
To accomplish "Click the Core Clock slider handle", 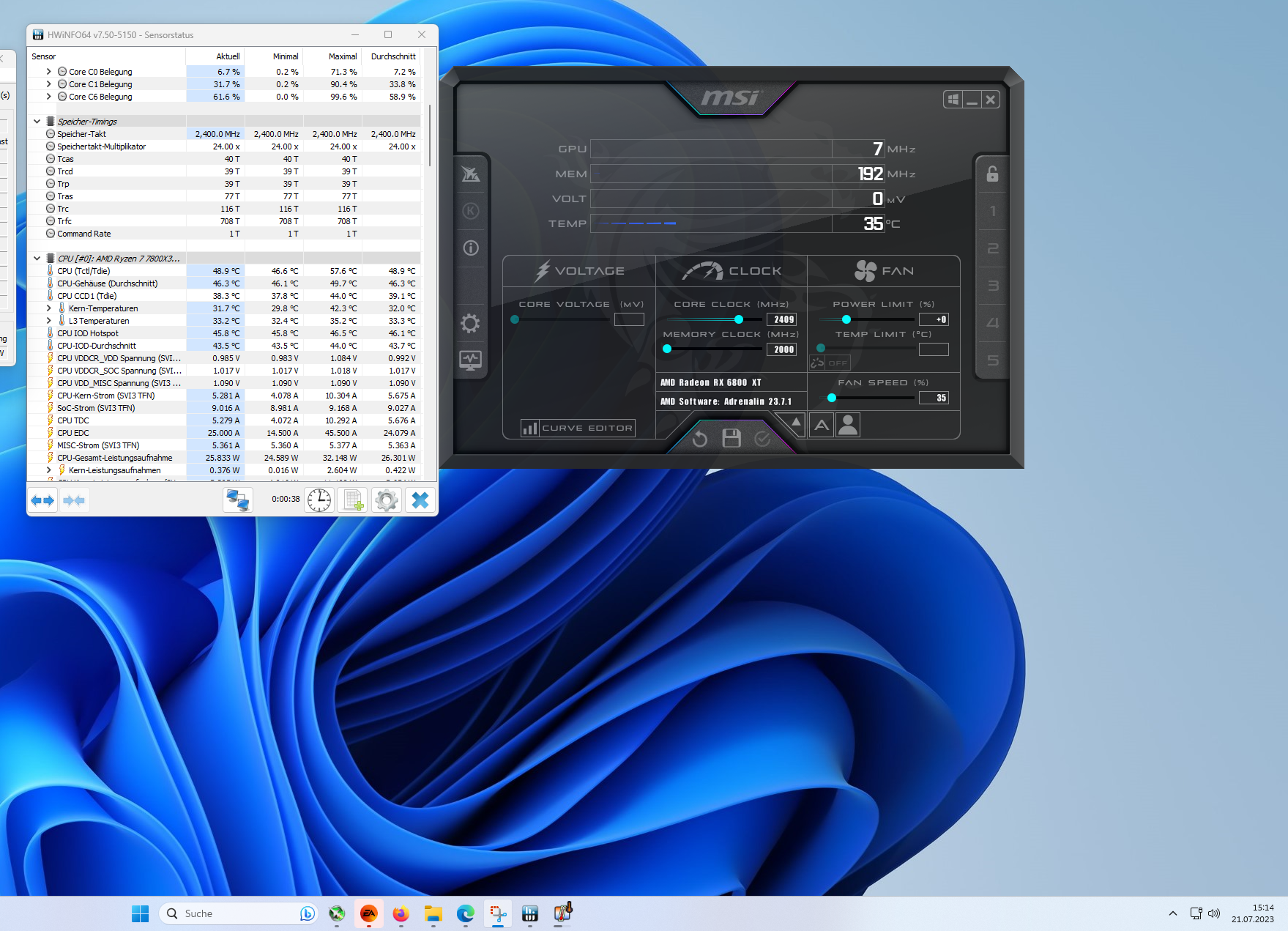I will 739,319.
